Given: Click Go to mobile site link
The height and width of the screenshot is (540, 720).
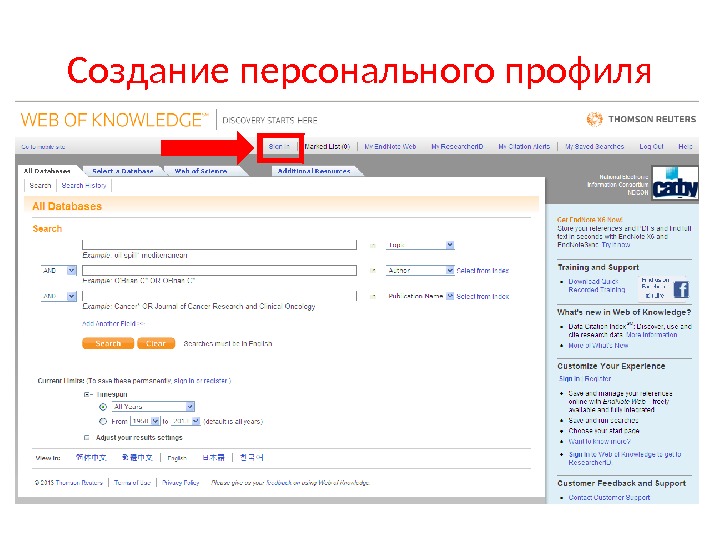Looking at the screenshot, I should click(x=43, y=147).
